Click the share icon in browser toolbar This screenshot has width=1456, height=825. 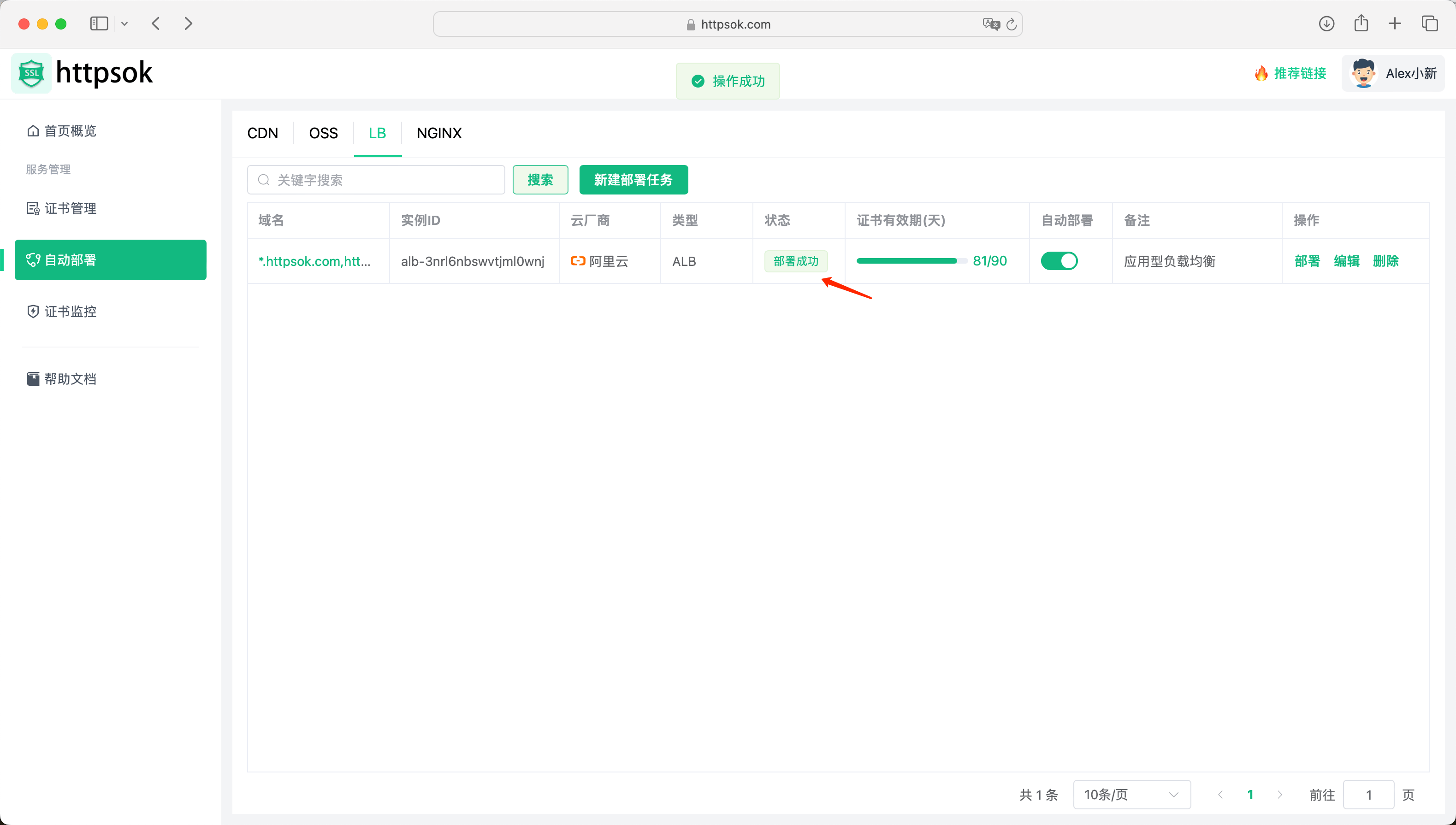1361,24
